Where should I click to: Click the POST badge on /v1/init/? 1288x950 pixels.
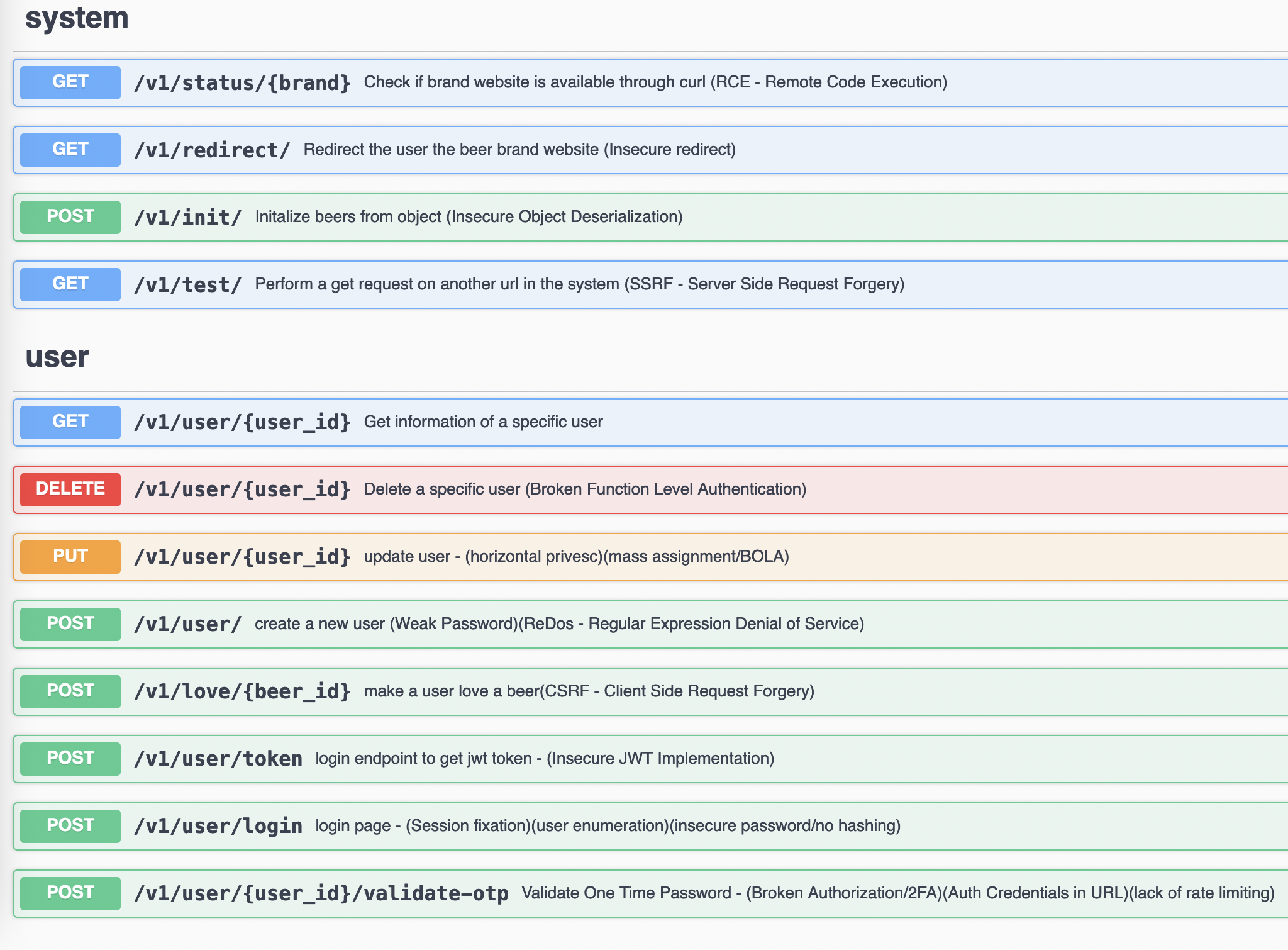coord(69,216)
